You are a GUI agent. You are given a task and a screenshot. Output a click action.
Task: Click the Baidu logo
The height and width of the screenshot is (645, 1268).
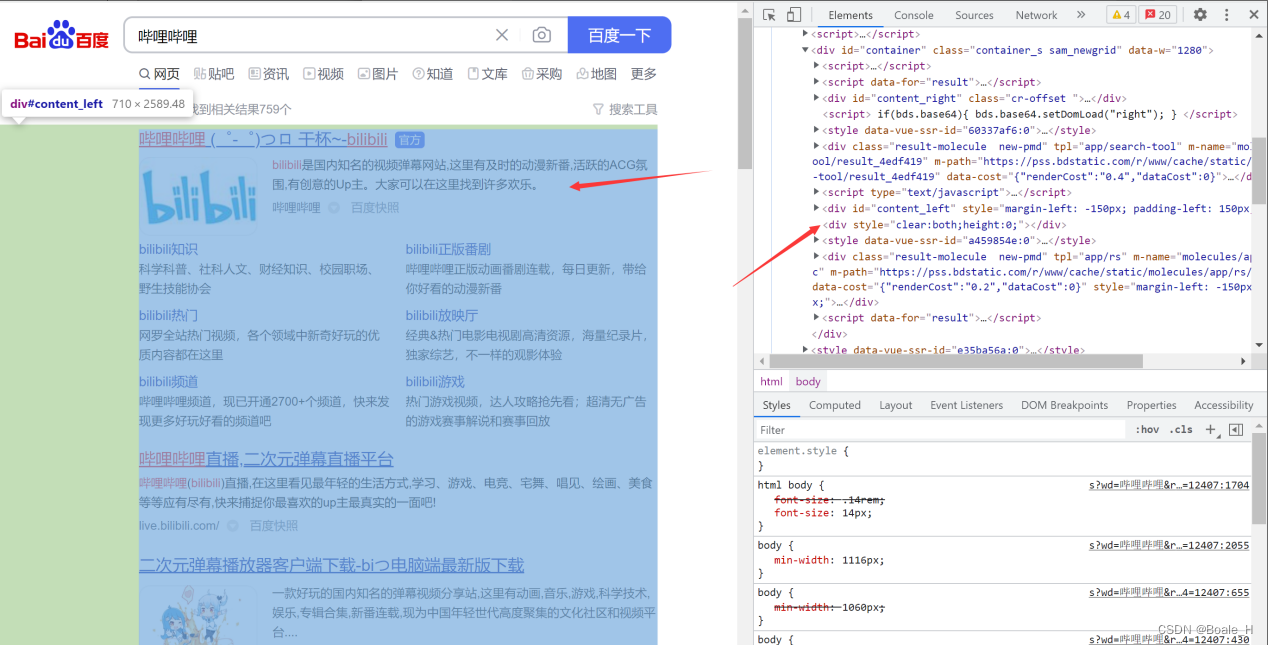(61, 37)
